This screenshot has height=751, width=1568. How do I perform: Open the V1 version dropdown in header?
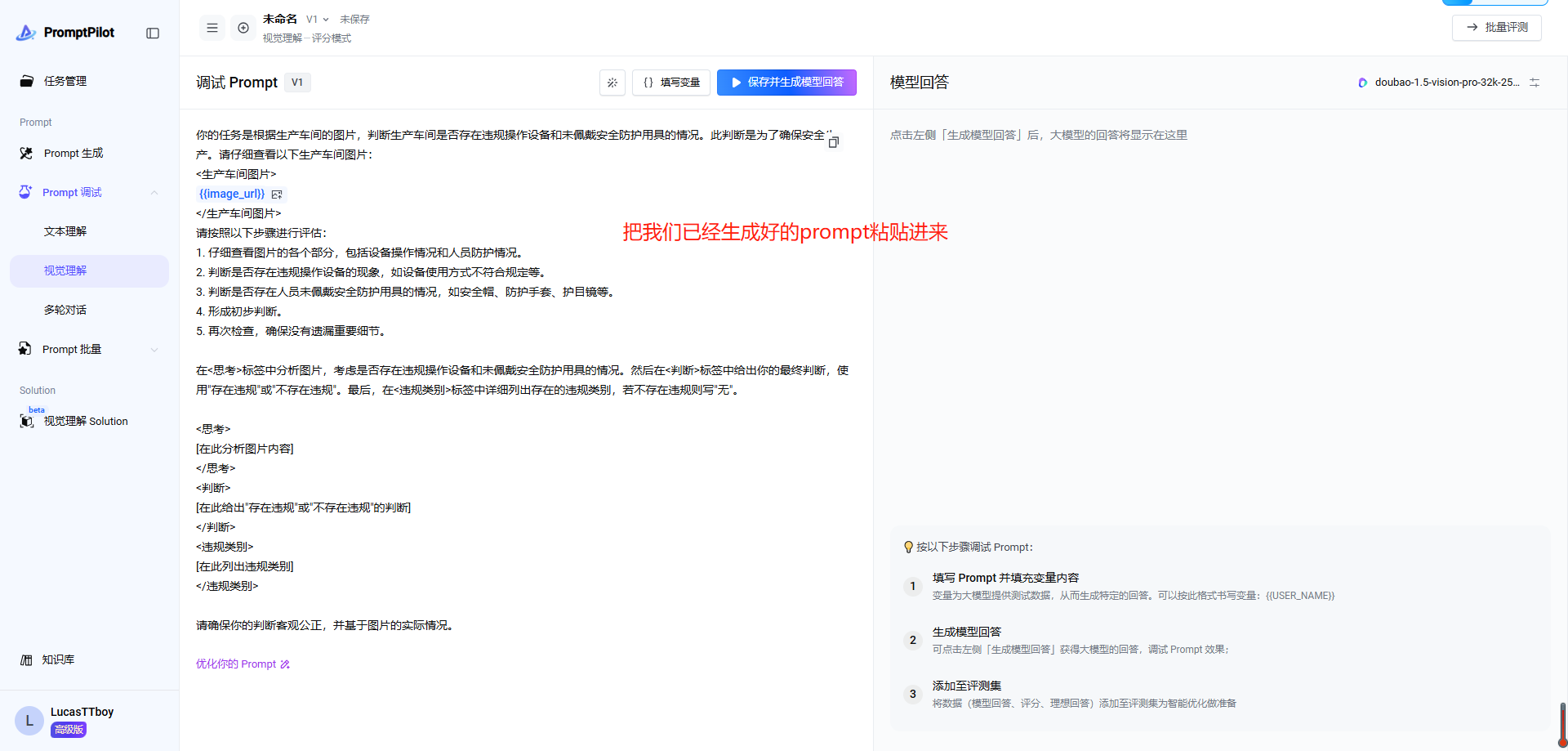(318, 19)
